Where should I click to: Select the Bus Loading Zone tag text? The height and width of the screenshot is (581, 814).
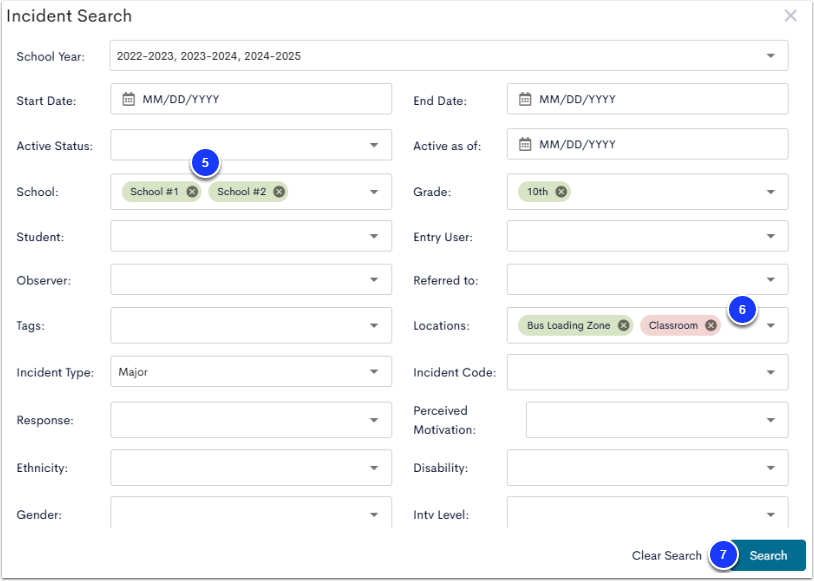568,326
